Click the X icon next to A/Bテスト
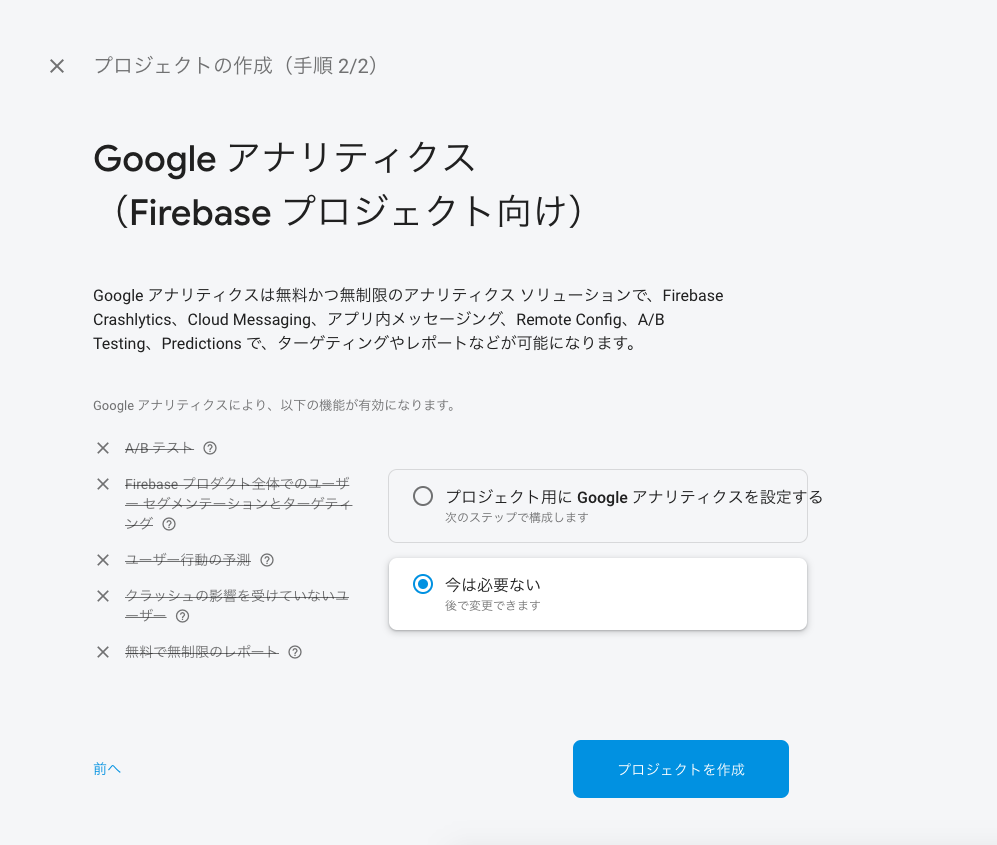This screenshot has height=845, width=997. click(102, 448)
